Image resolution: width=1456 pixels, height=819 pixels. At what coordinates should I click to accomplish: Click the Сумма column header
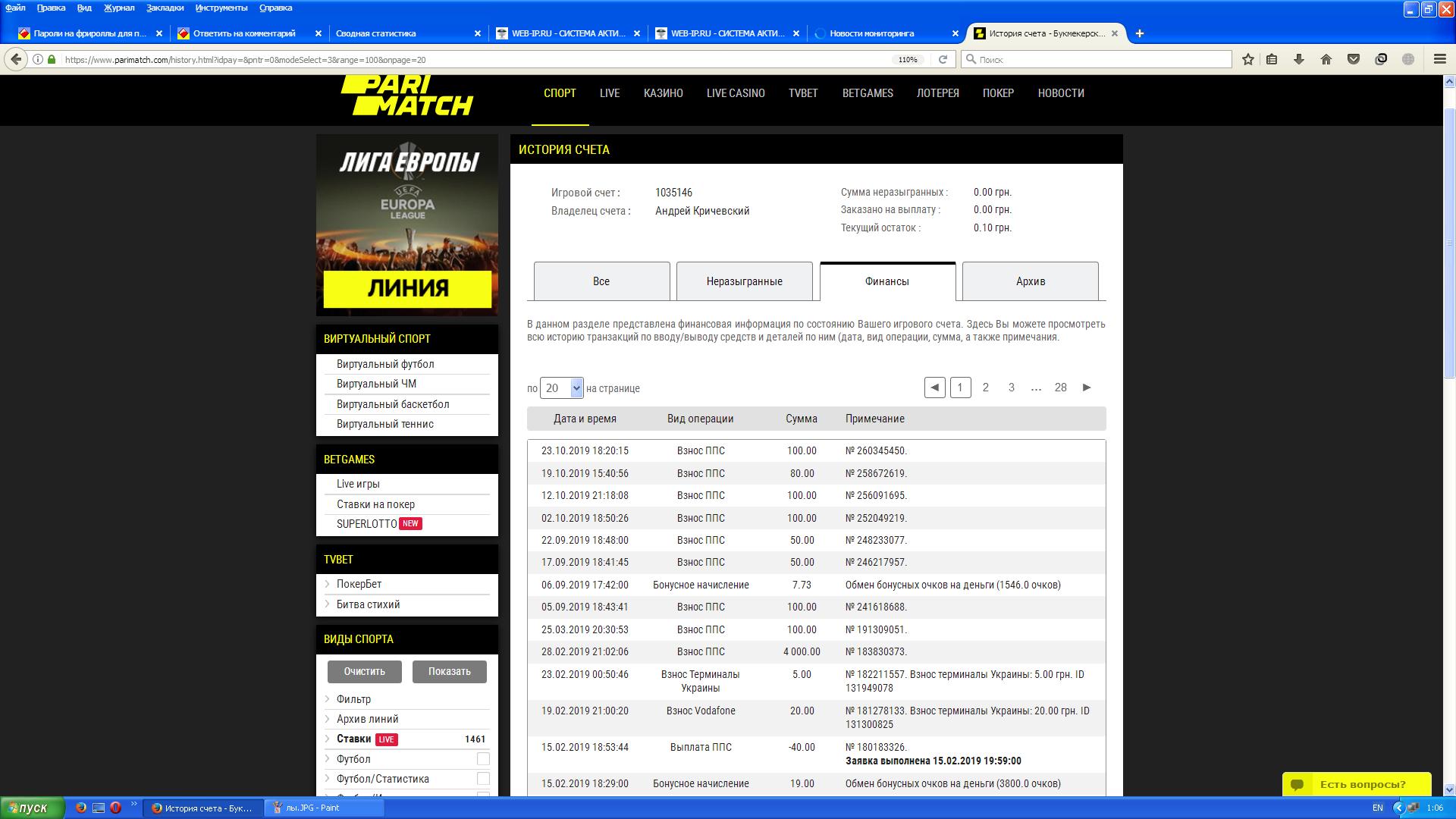pos(802,419)
